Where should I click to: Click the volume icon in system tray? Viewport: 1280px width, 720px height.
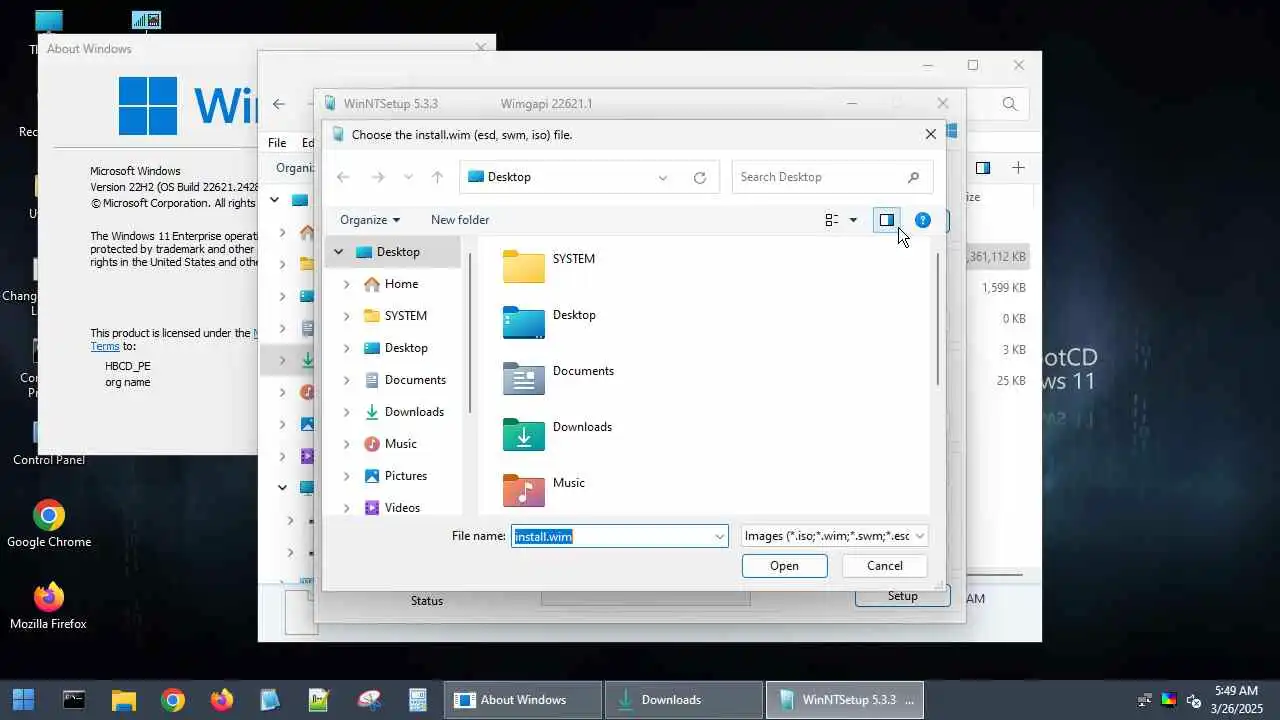click(1193, 700)
